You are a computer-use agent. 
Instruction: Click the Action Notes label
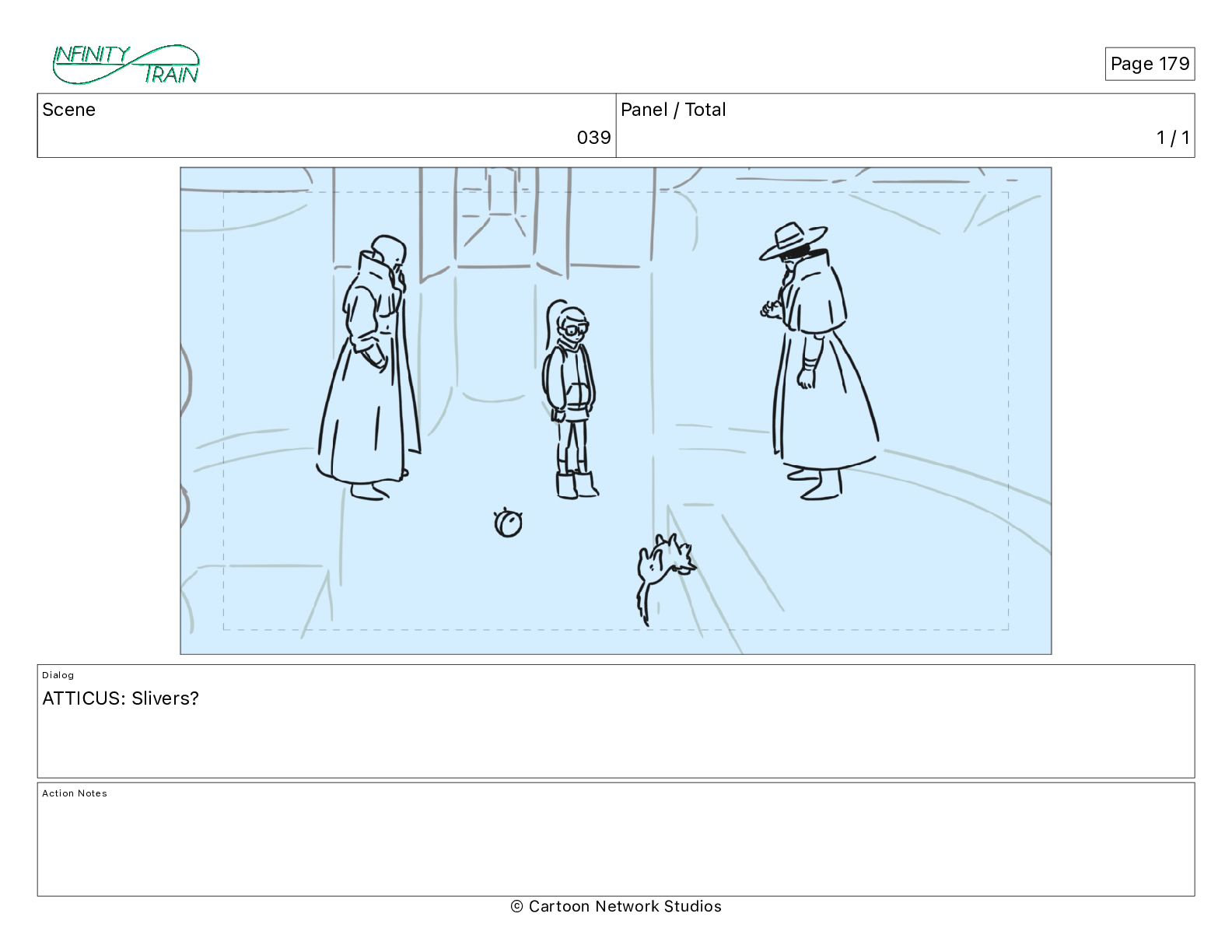tap(75, 793)
